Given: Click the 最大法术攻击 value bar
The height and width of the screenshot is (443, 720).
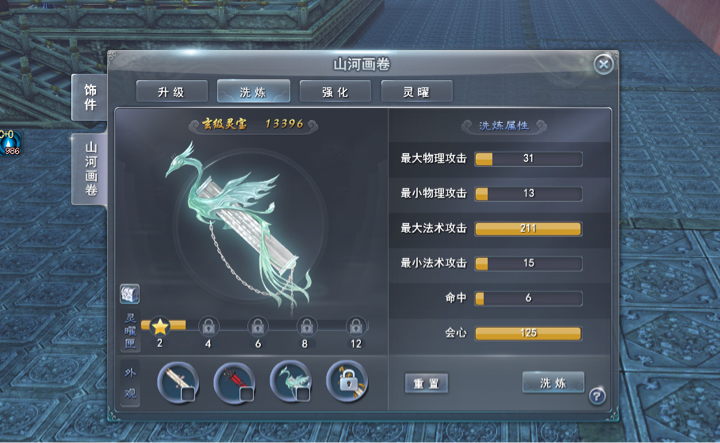Looking at the screenshot, I should point(528,229).
